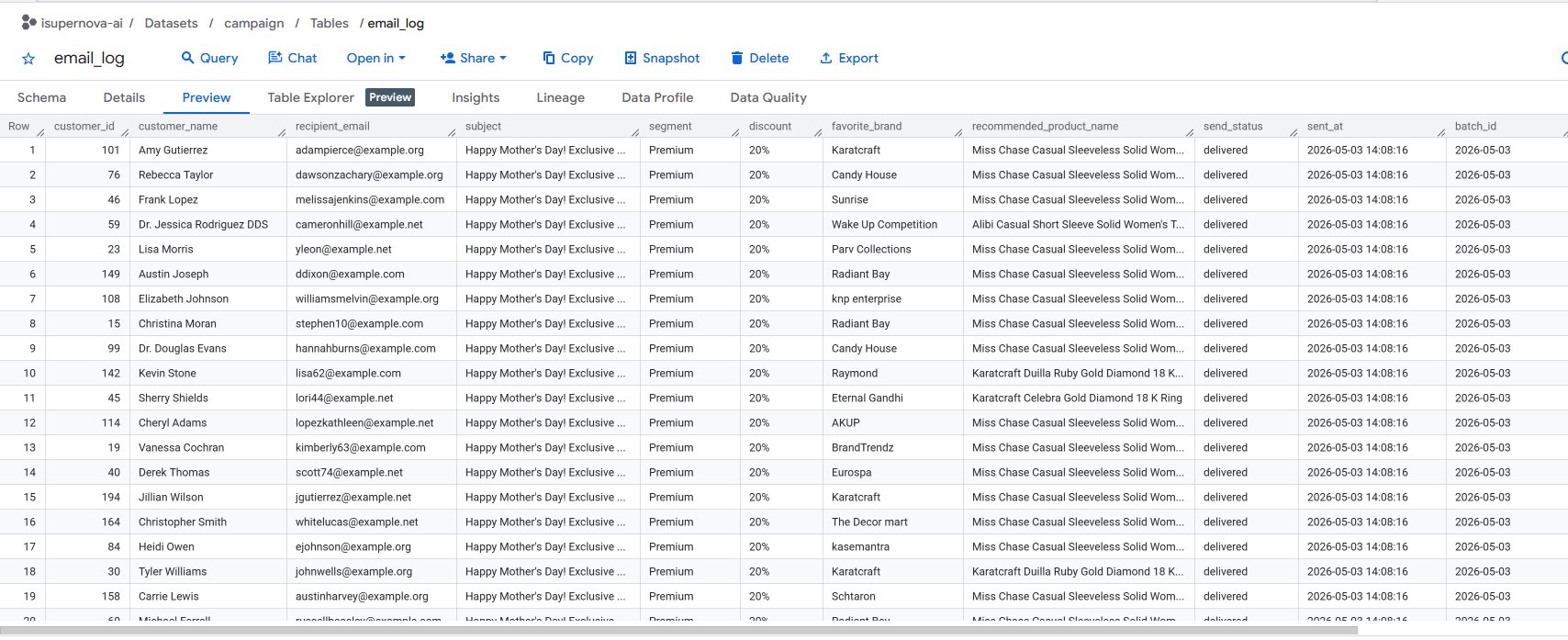Switch to the Lineage tab
1568x640 pixels.
560,97
